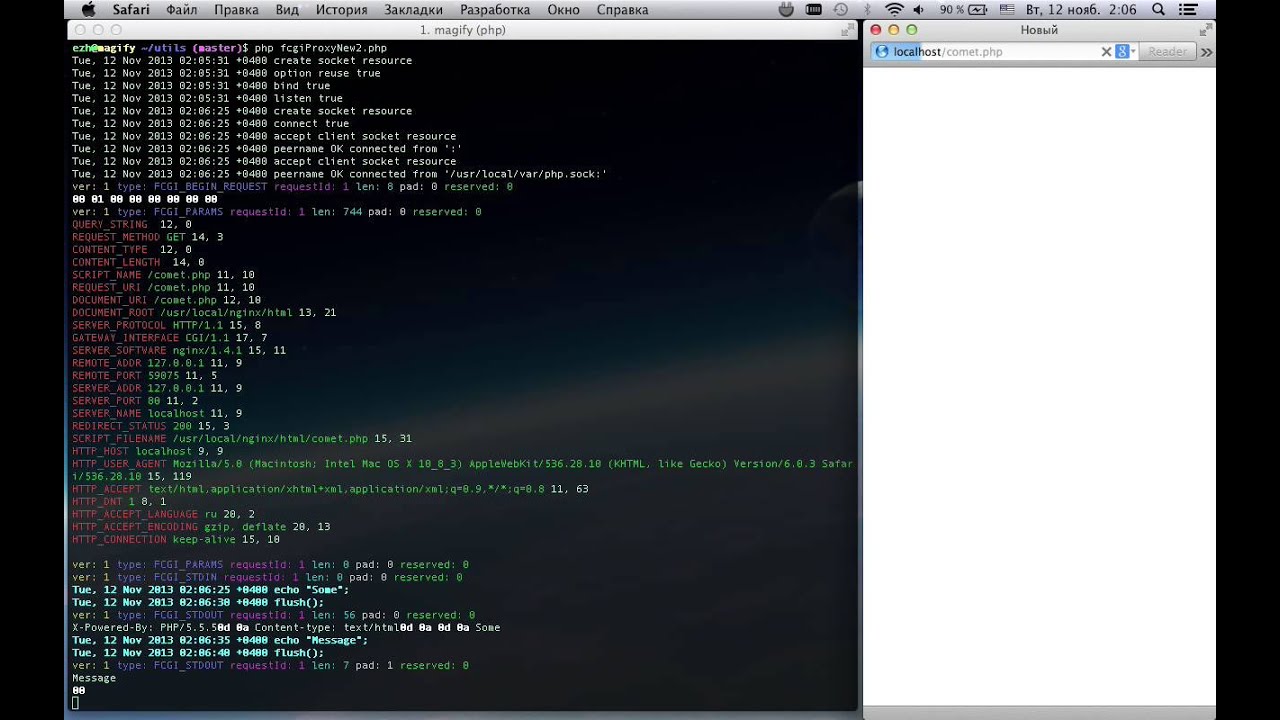Screen dimensions: 1280x720
Task: Click the REMOTE_PORT 59075 line
Action: 144,375
